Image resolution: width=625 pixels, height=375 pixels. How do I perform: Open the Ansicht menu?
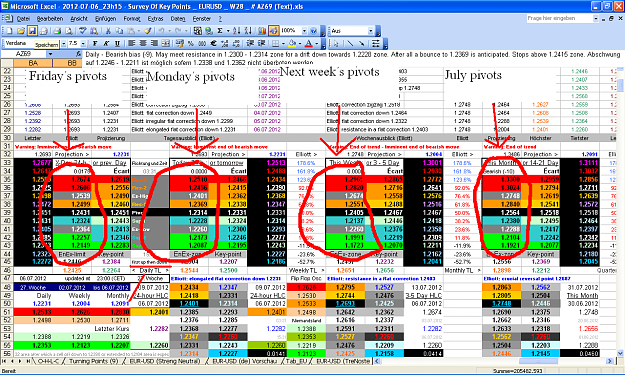pos(79,19)
